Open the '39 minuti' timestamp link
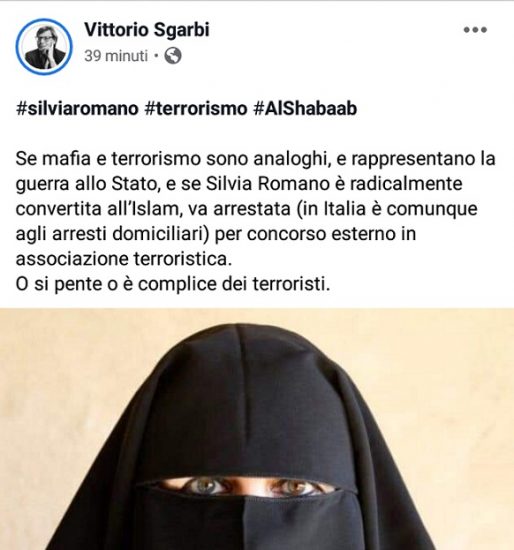The image size is (514, 550). 116,56
